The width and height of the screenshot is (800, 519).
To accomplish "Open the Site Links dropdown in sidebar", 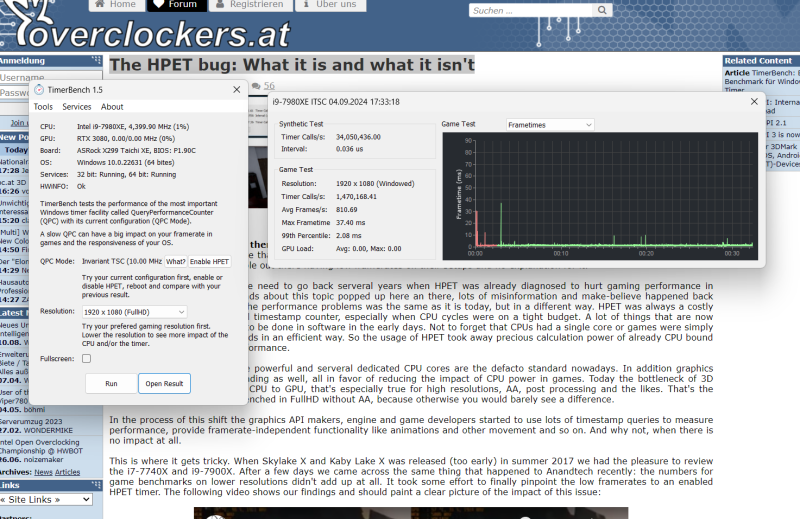I will click(46, 500).
